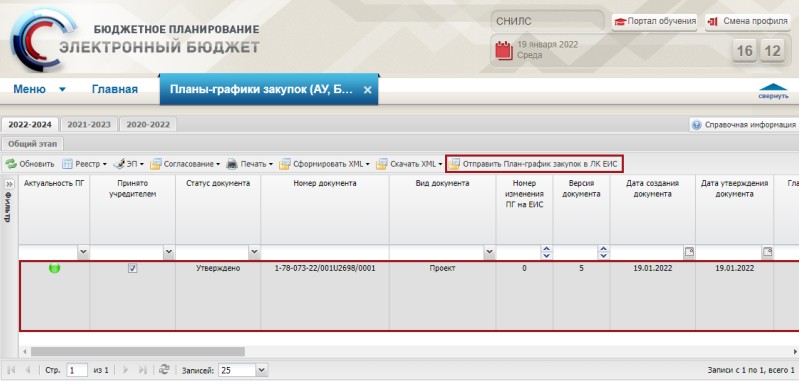Go to previous page button
The image size is (799, 381).
(28, 370)
